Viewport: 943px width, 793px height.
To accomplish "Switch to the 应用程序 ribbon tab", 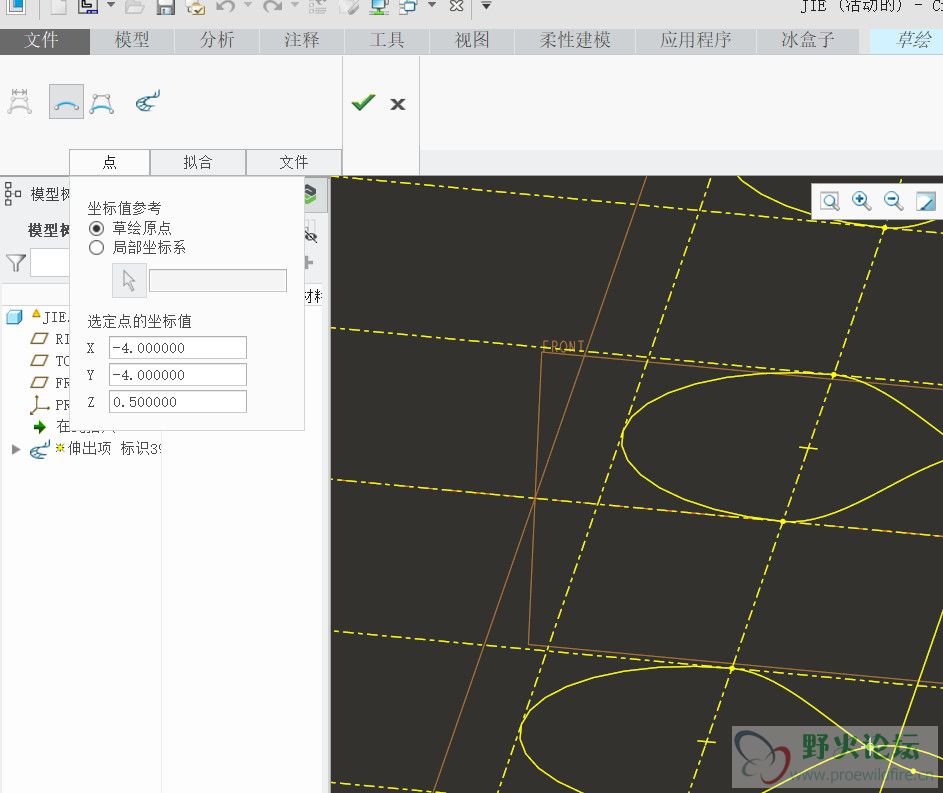I will [696, 40].
